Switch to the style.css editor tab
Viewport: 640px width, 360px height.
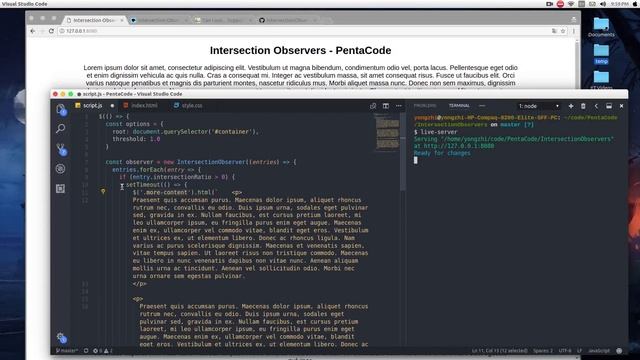[188, 105]
